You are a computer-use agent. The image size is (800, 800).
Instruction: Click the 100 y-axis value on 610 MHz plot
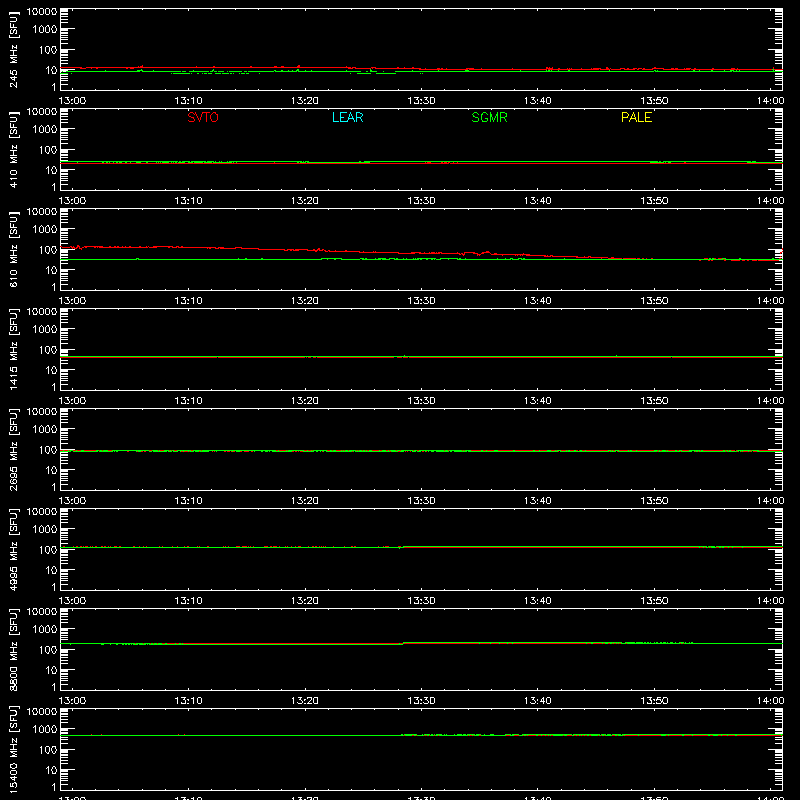coord(48,249)
